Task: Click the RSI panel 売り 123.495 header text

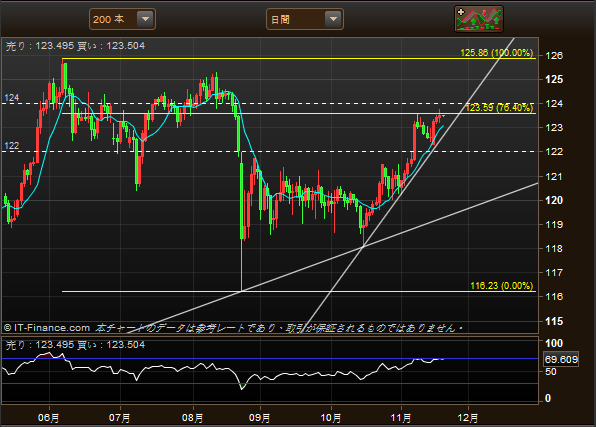Action: click(75, 345)
